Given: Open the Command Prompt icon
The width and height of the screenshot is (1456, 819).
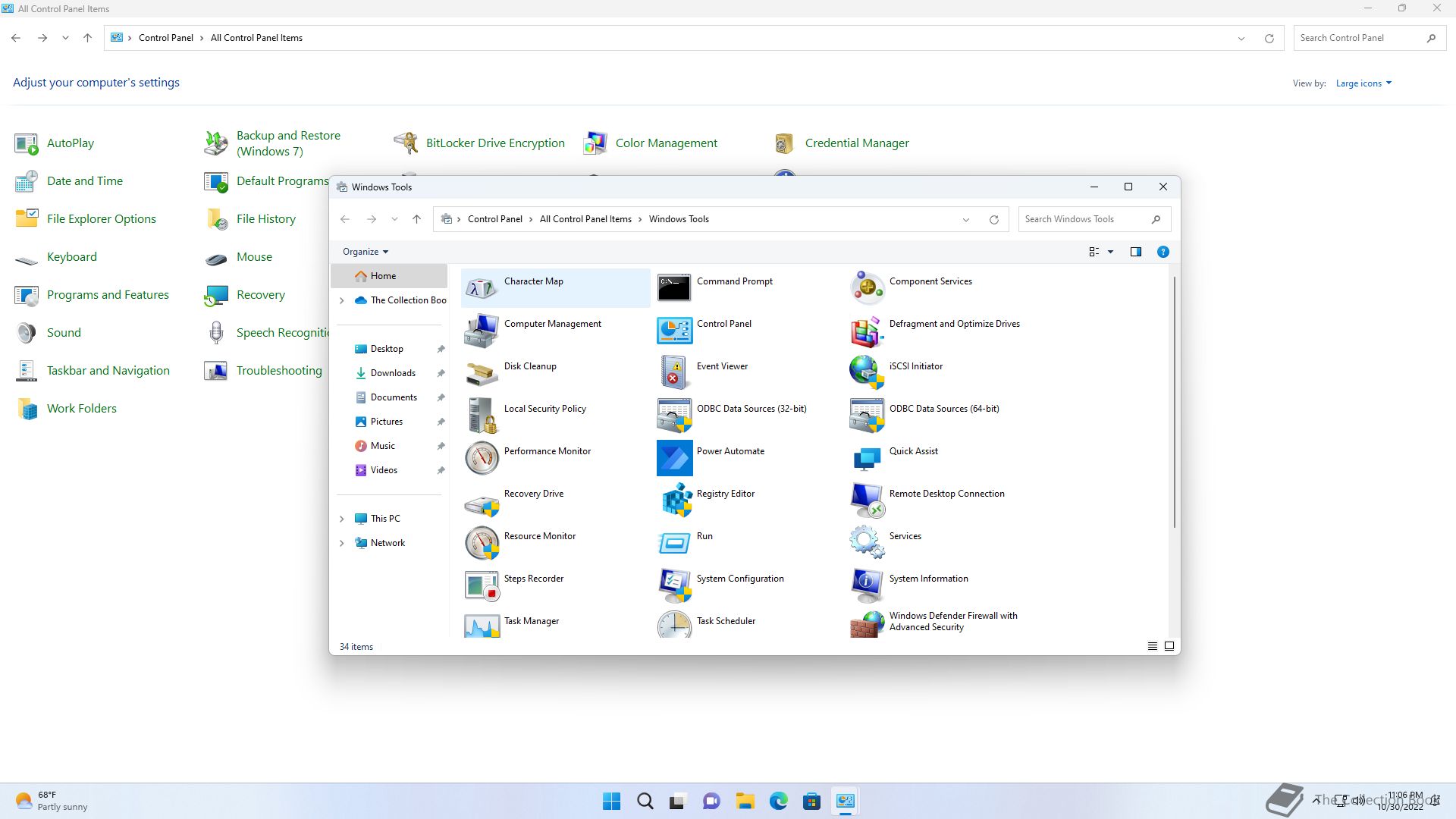Looking at the screenshot, I should tap(674, 288).
